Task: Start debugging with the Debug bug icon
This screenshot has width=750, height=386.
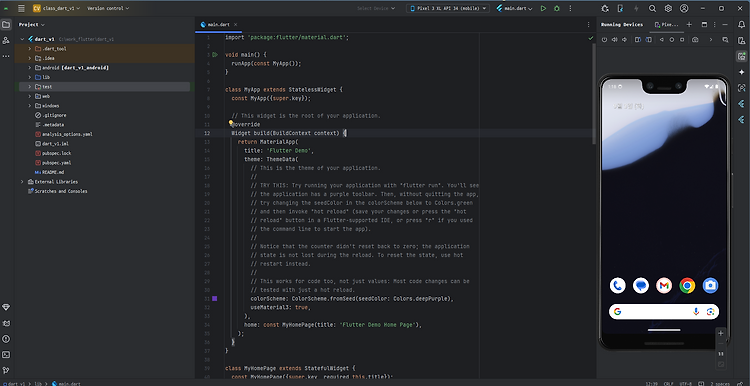Action: coord(556,8)
